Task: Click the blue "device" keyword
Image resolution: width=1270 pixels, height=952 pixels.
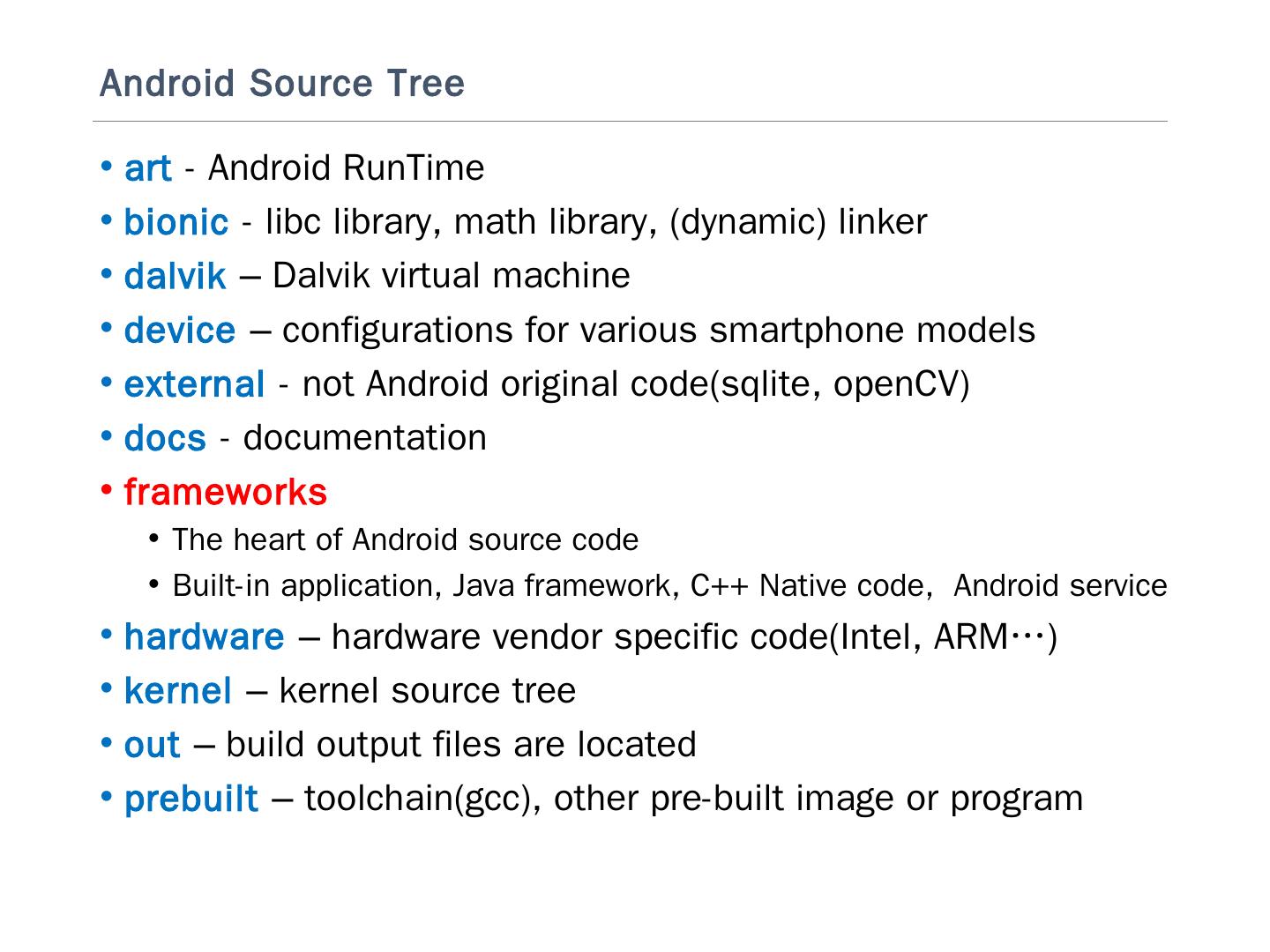Action: [x=180, y=331]
